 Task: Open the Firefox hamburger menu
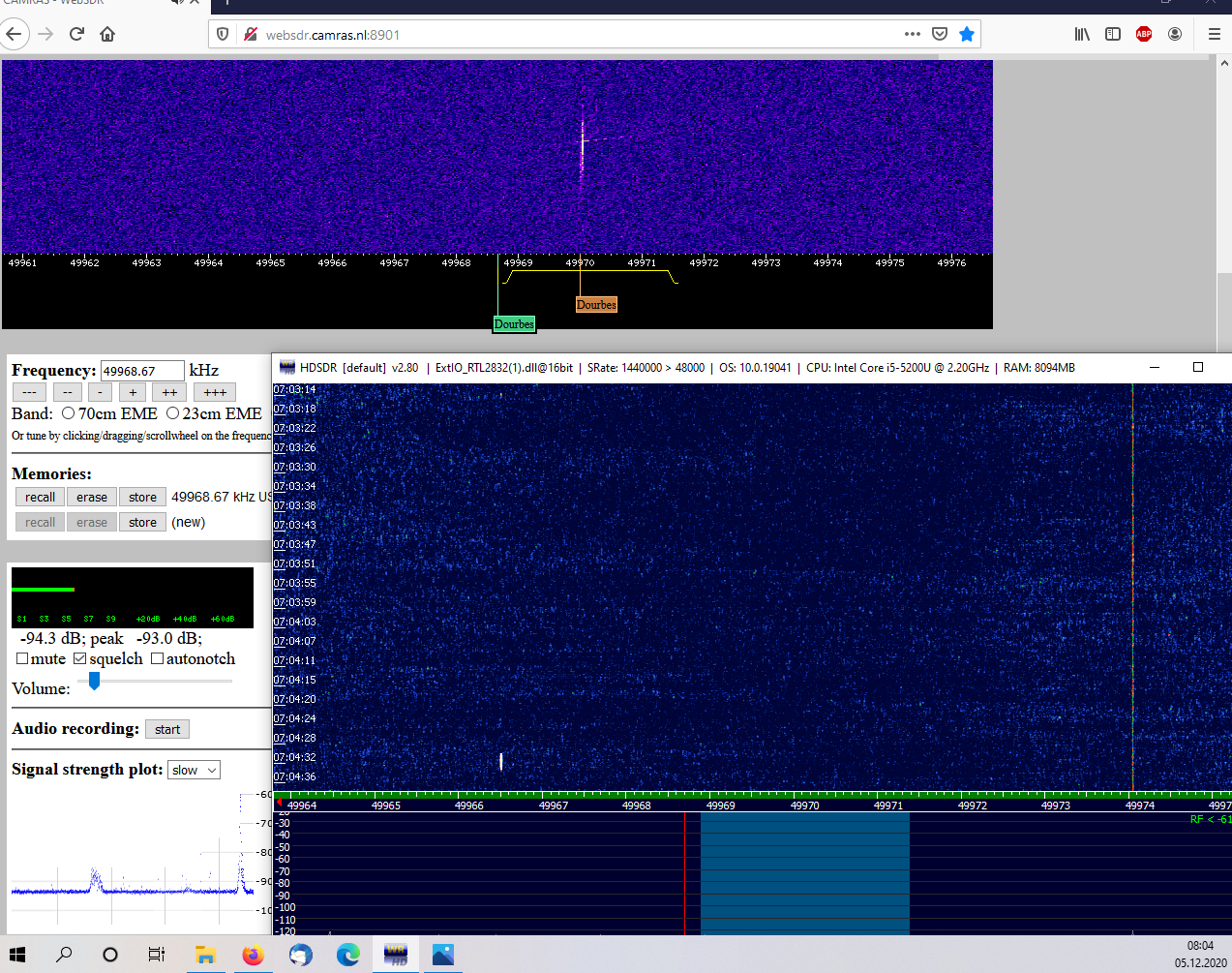pos(1215,34)
